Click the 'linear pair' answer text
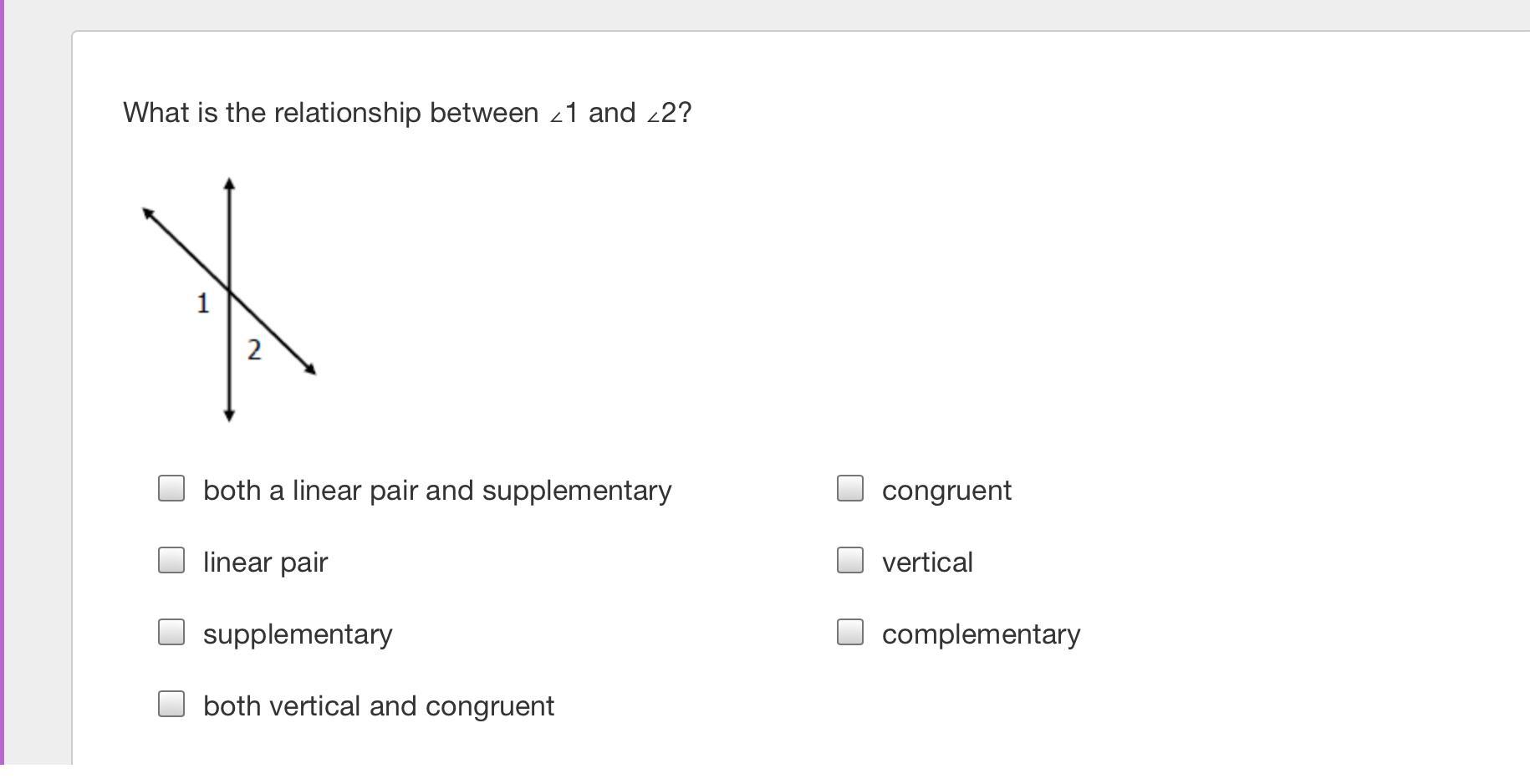This screenshot has width=1530, height=784. pos(265,563)
